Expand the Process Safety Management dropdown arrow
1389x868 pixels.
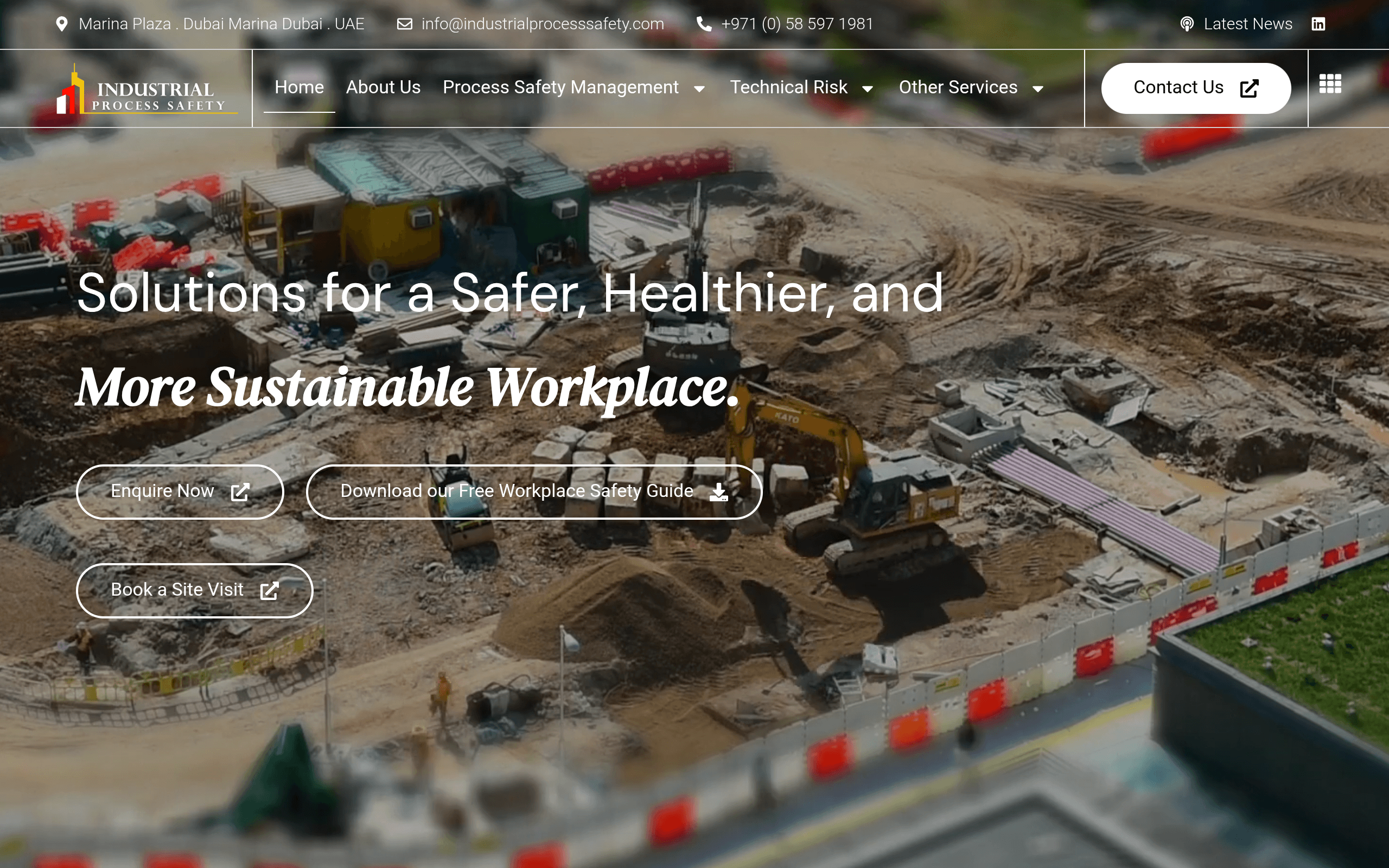click(698, 89)
